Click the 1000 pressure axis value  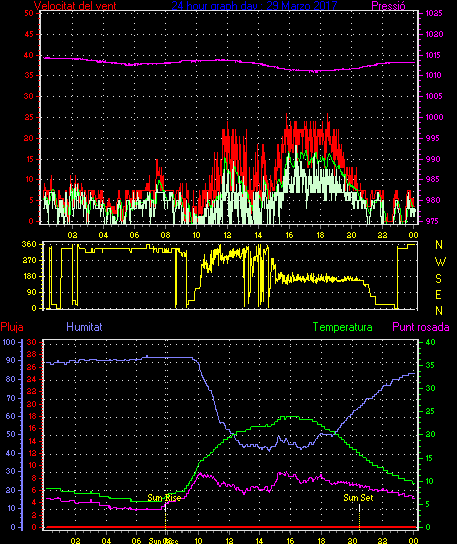(434, 117)
